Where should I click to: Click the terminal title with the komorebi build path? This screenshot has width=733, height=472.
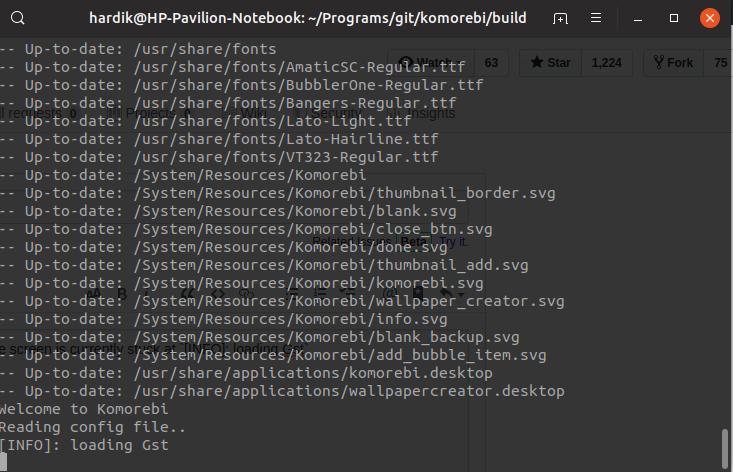pos(308,18)
